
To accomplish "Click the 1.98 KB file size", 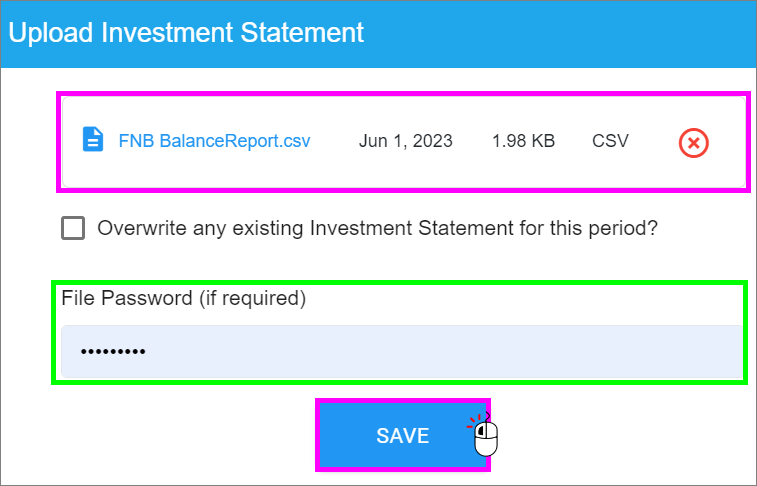I will (x=523, y=141).
